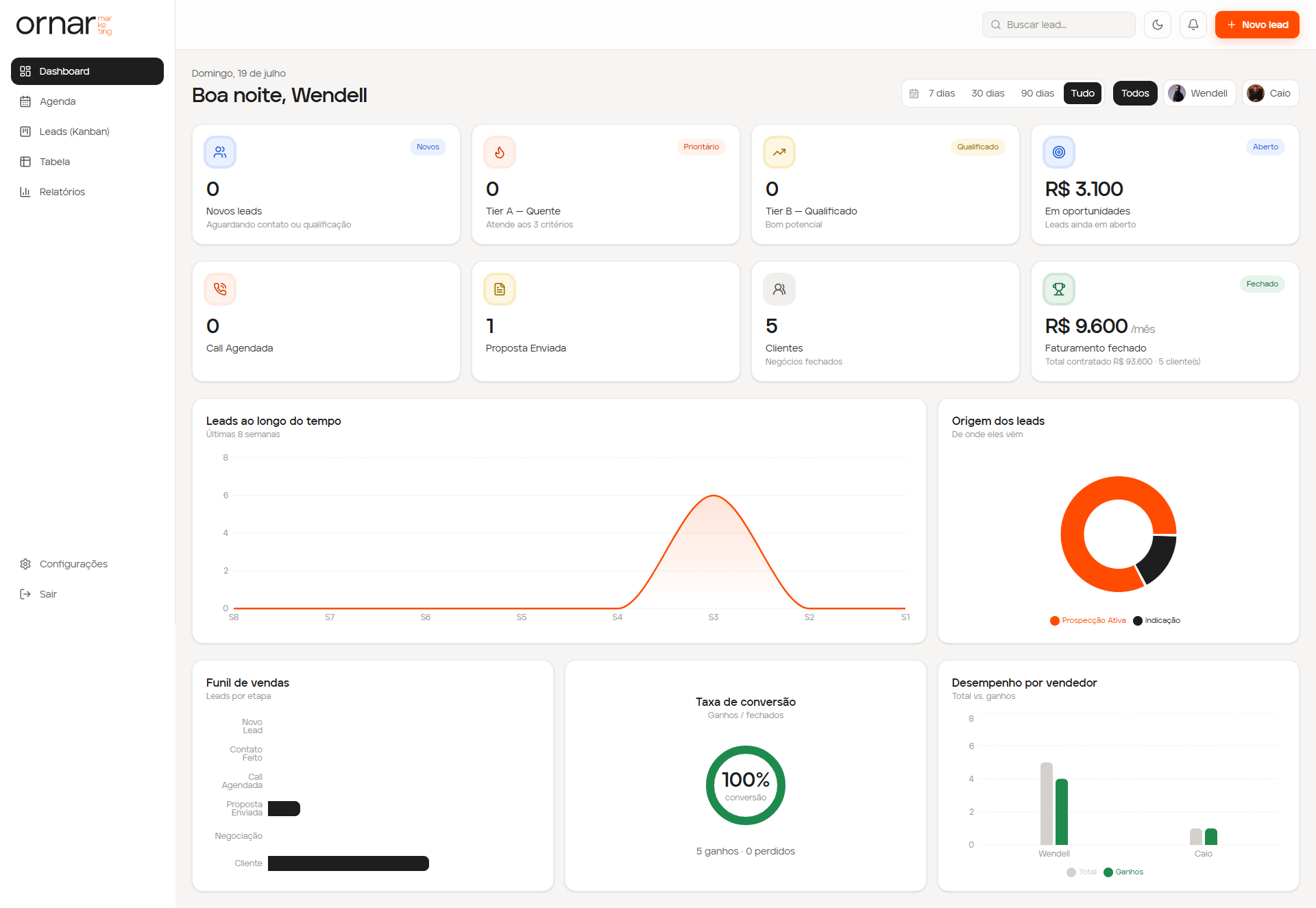Click the Novos leads users icon
This screenshot has height=908, width=1316.
[x=220, y=152]
